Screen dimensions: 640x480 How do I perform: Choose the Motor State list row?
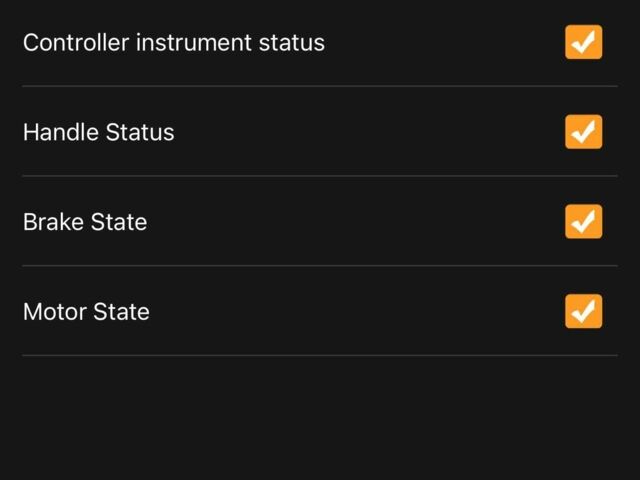point(320,311)
